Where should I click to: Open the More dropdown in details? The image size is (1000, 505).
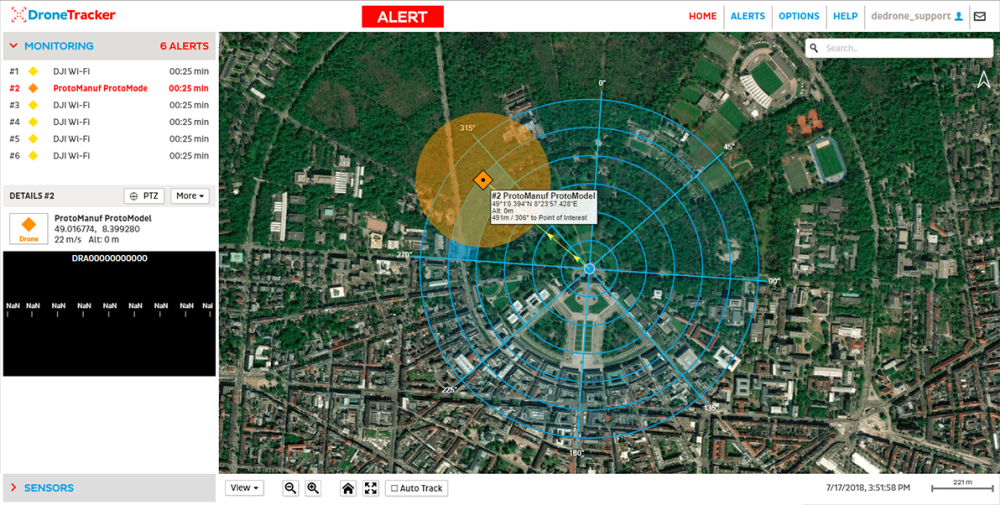coord(190,196)
